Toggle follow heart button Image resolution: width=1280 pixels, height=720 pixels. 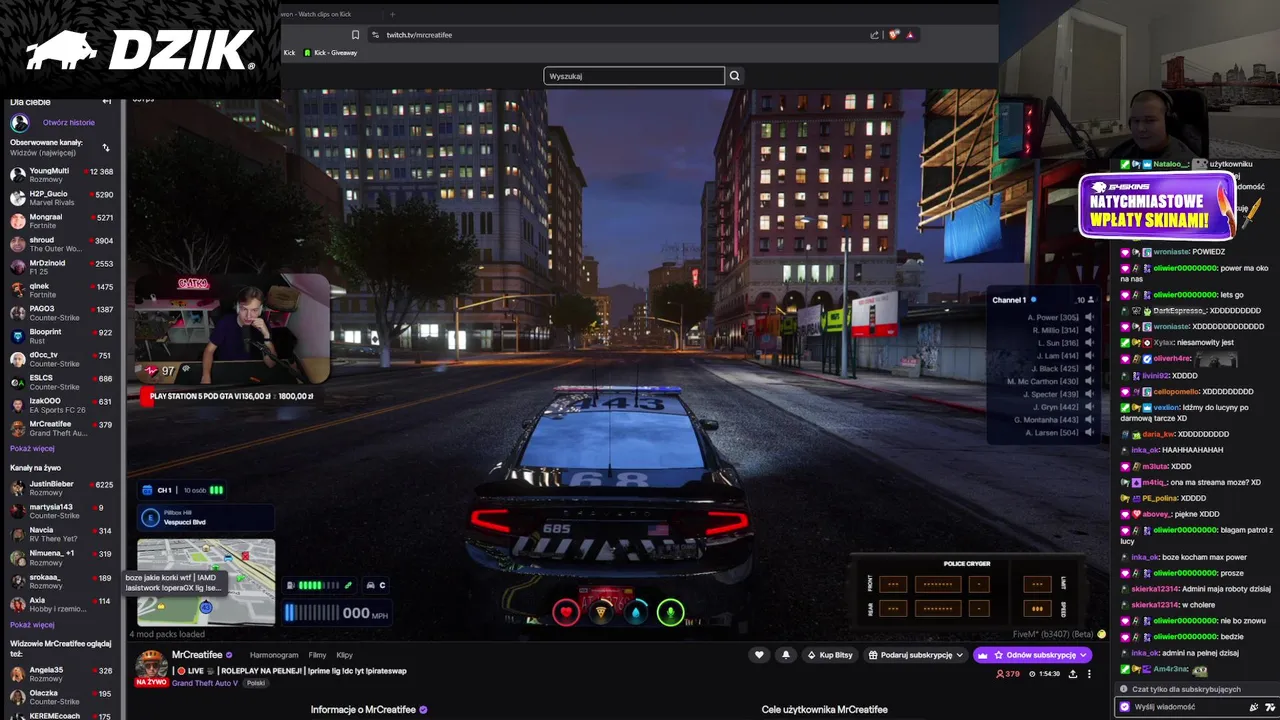pyautogui.click(x=759, y=655)
